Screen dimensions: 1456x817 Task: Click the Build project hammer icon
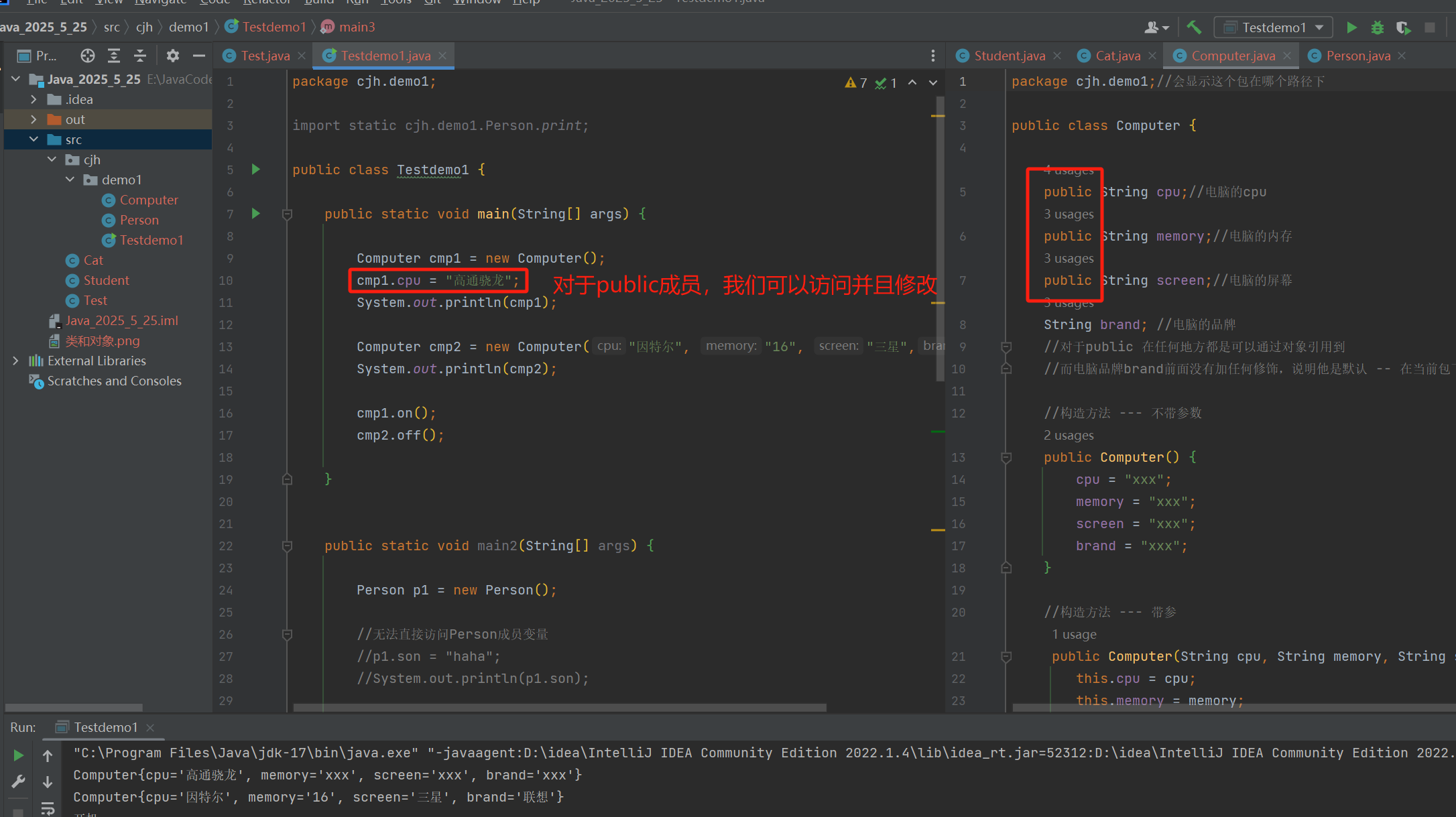(1194, 27)
